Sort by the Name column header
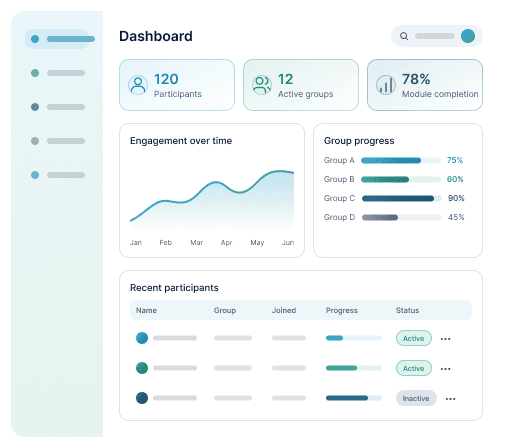 point(146,310)
